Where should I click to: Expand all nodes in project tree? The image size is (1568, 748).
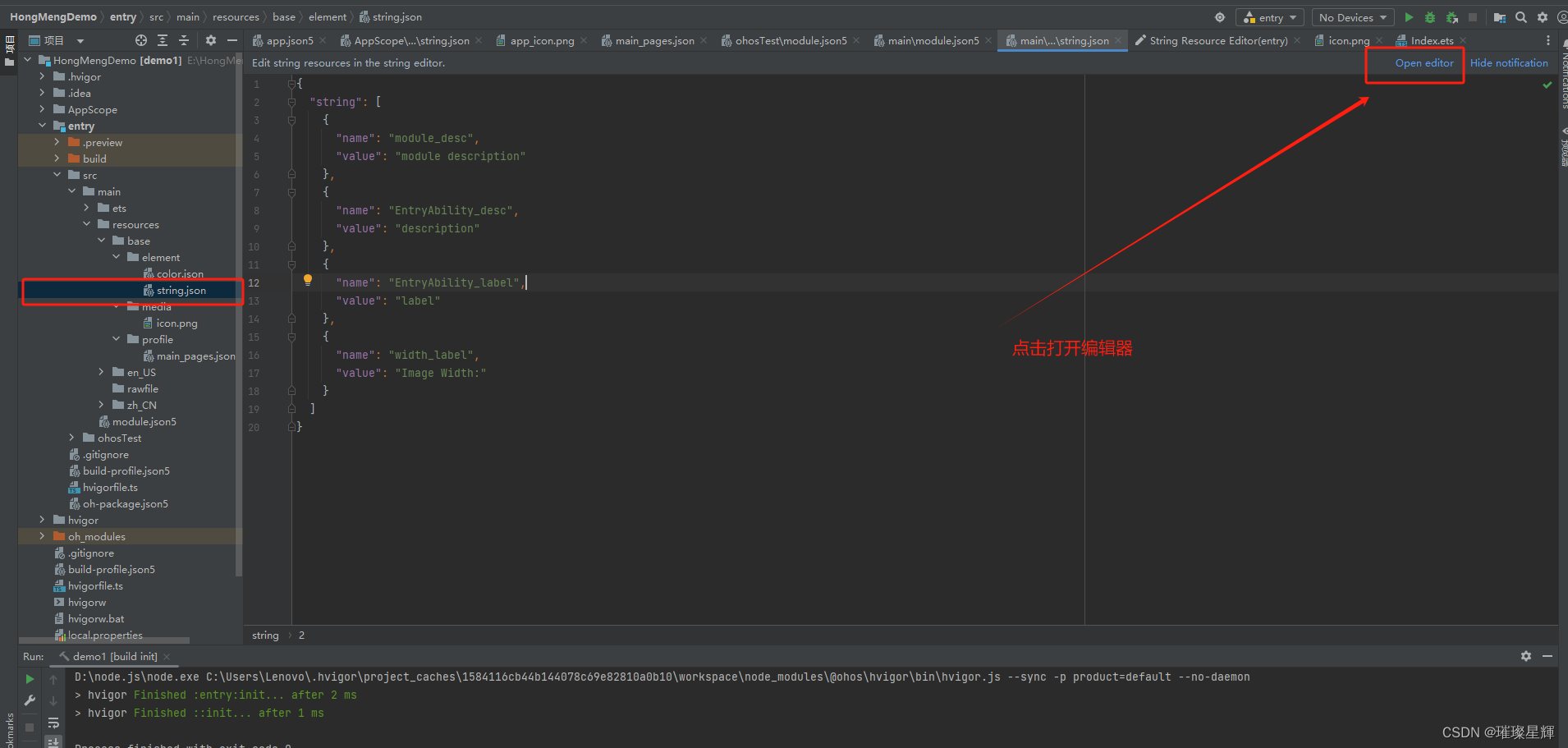click(162, 39)
